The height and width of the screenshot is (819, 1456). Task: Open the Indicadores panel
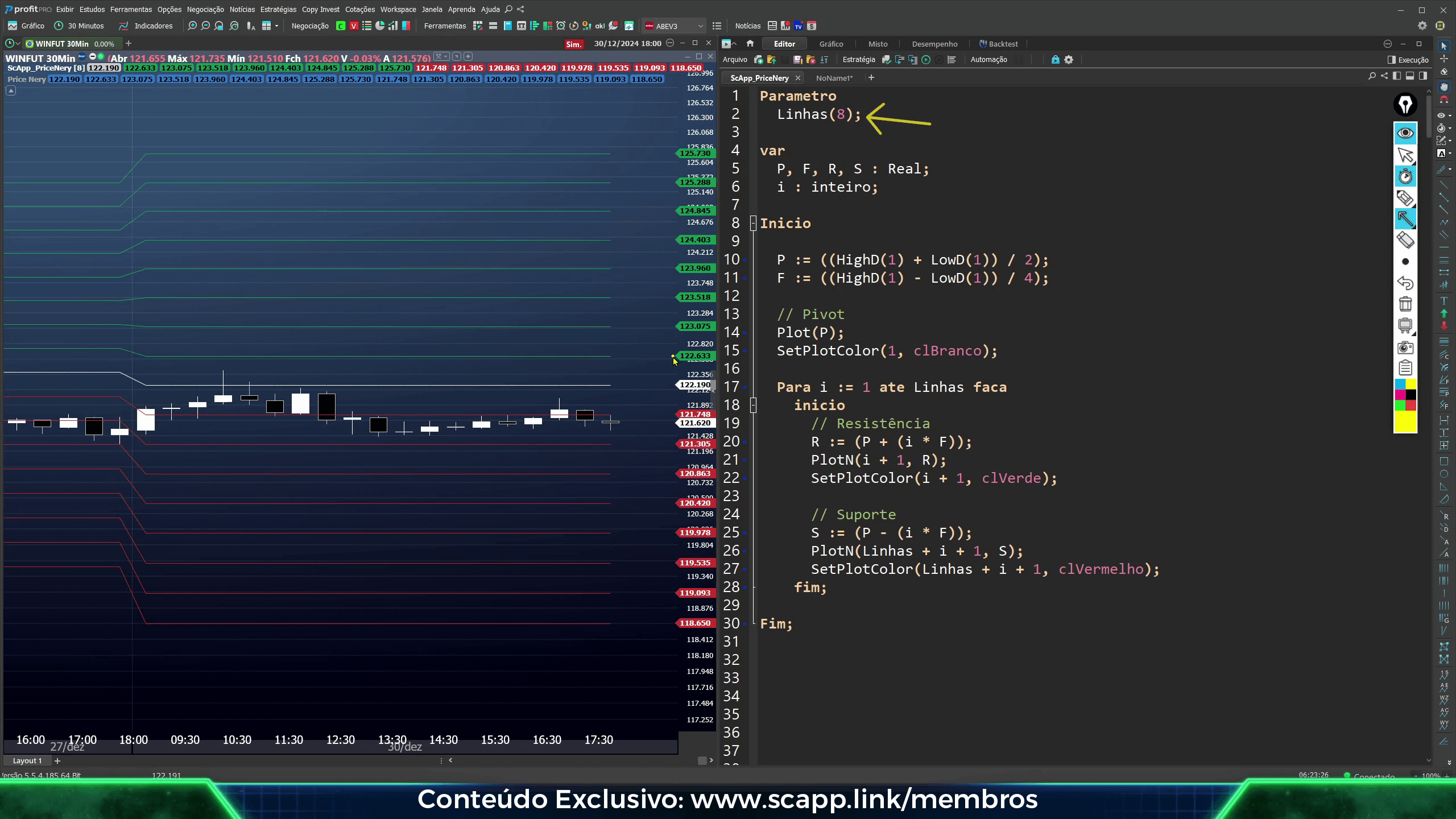pos(146,26)
